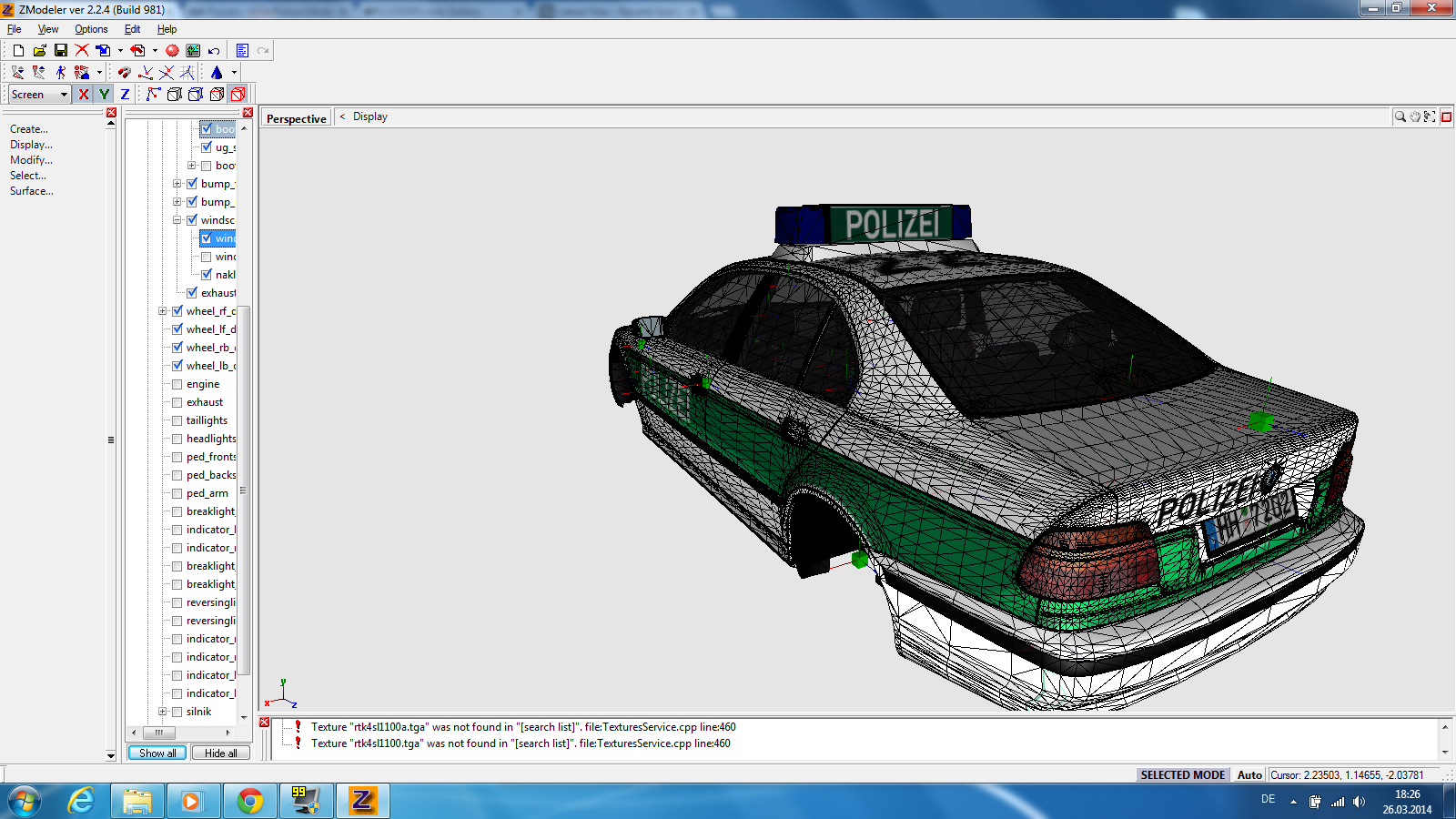Image resolution: width=1456 pixels, height=819 pixels.
Task: Uncheck the exhaust child node checkbox
Action: [192, 293]
